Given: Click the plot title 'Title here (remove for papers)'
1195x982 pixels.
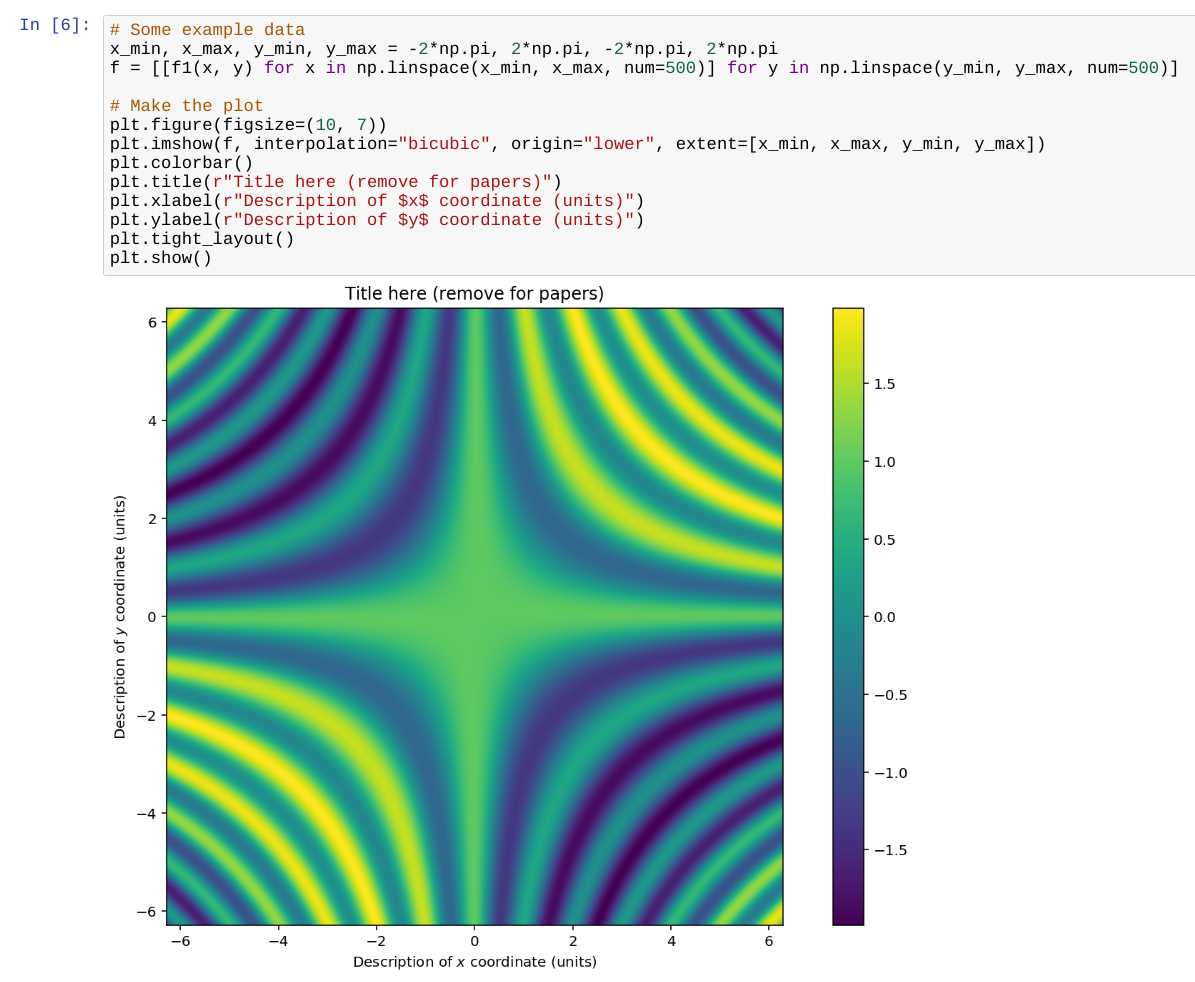Looking at the screenshot, I should point(474,293).
